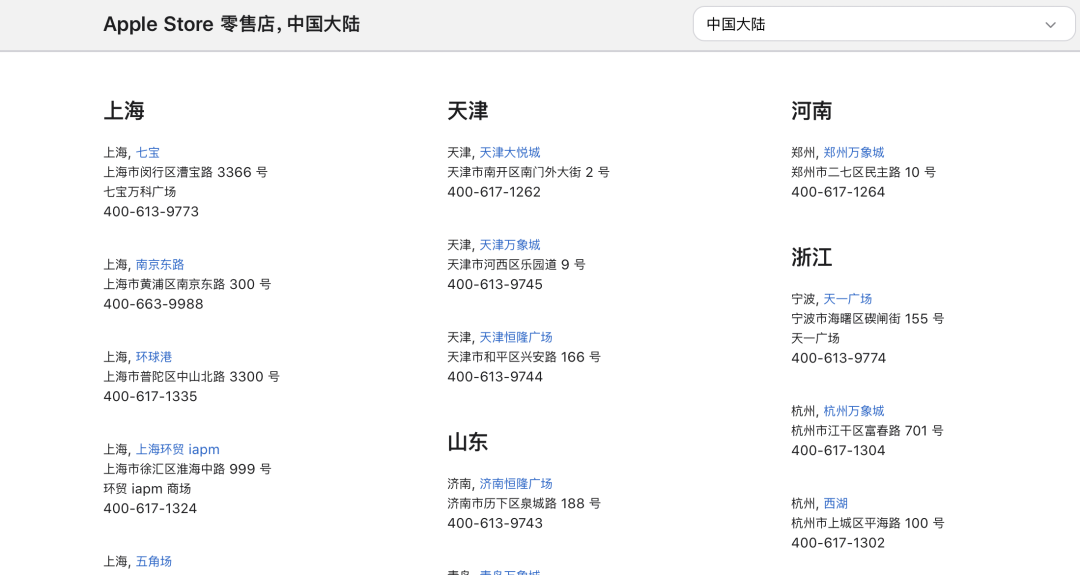
Task: Click phone number 400-617-1262
Action: (x=494, y=191)
